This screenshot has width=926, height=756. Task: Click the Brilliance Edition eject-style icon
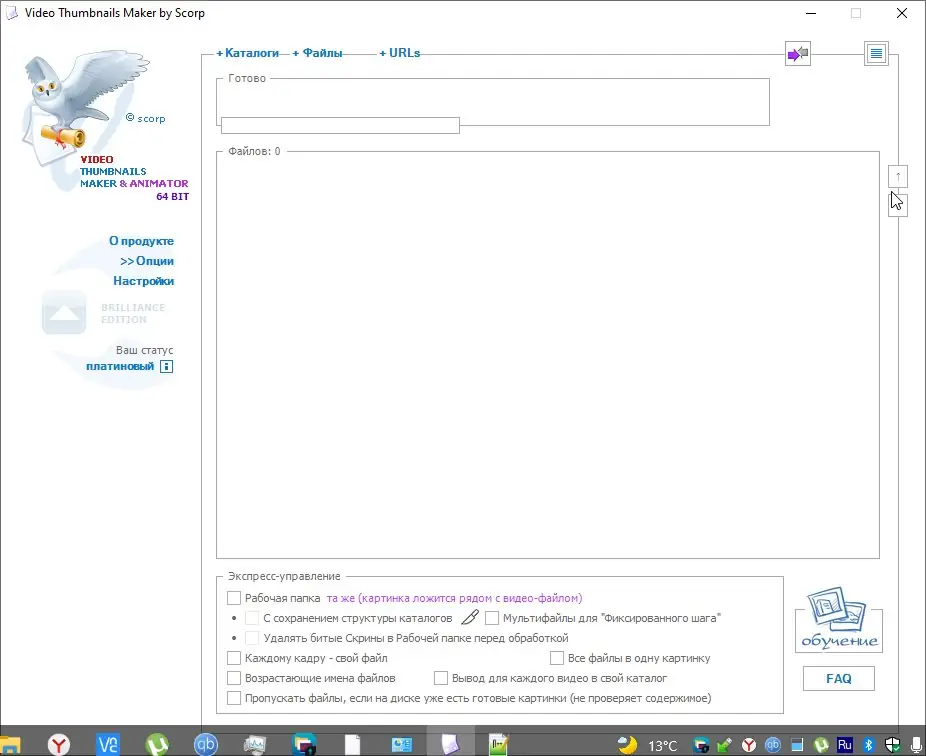(64, 313)
